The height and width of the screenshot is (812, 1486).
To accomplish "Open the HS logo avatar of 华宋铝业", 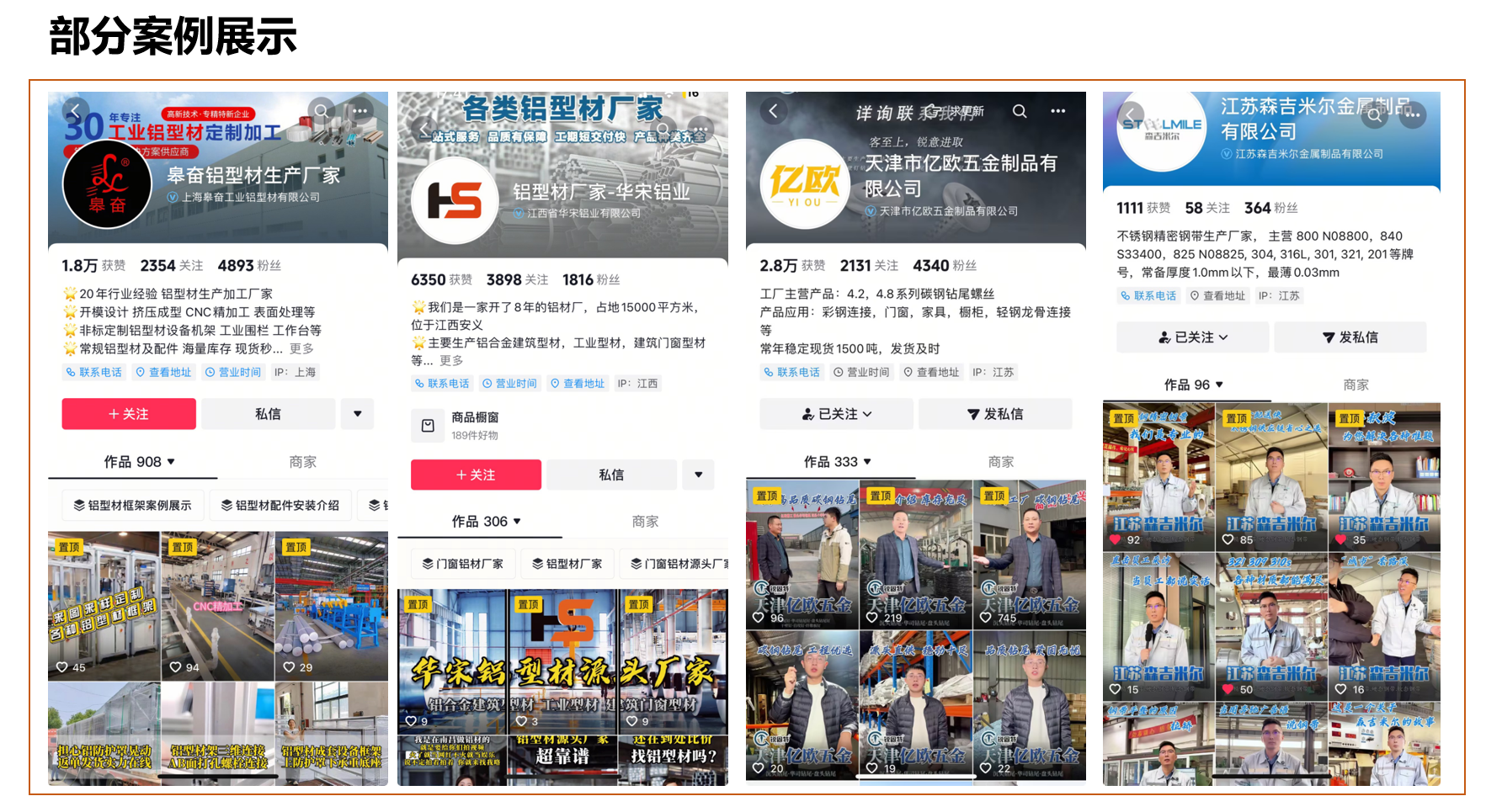I will [455, 200].
